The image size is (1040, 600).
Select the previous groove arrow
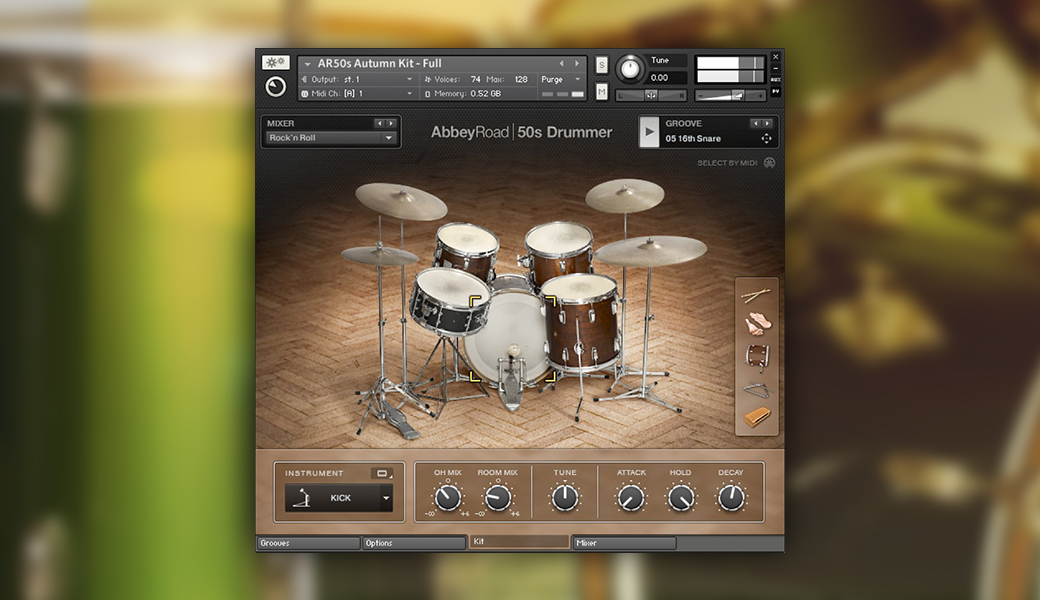[x=755, y=123]
